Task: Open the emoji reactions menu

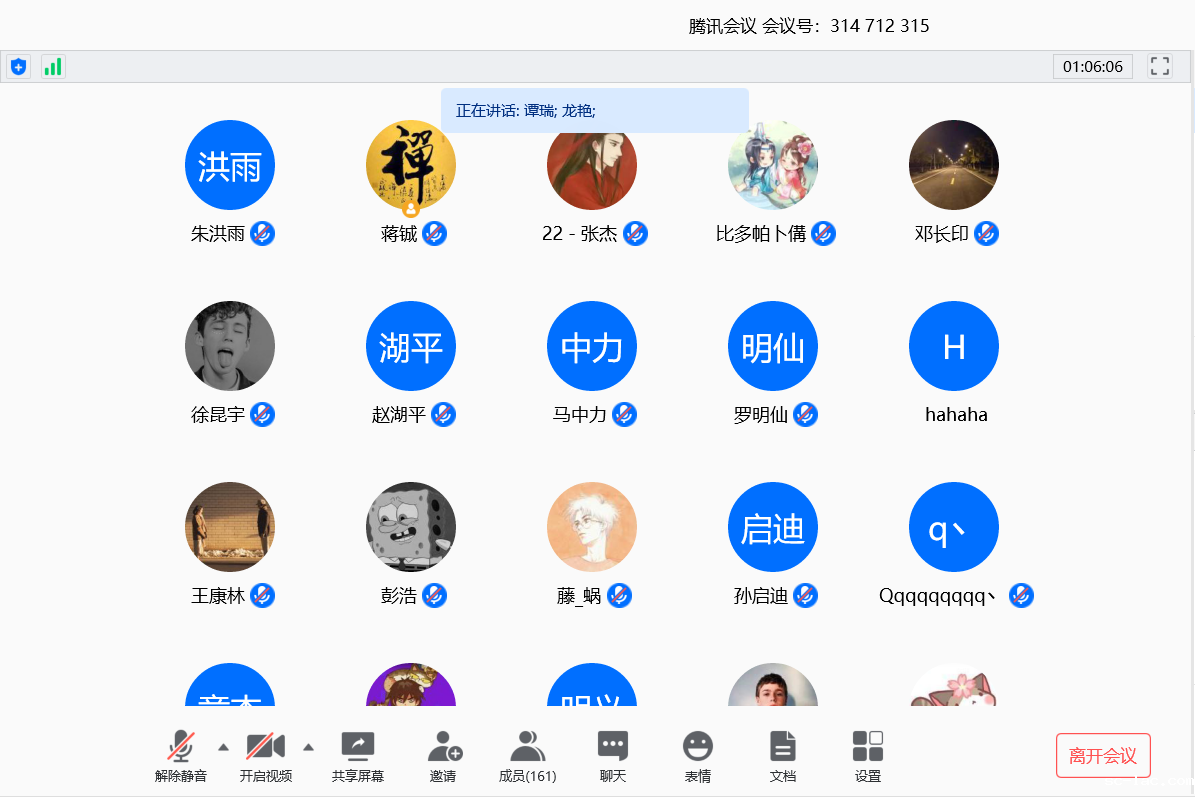Action: 697,756
